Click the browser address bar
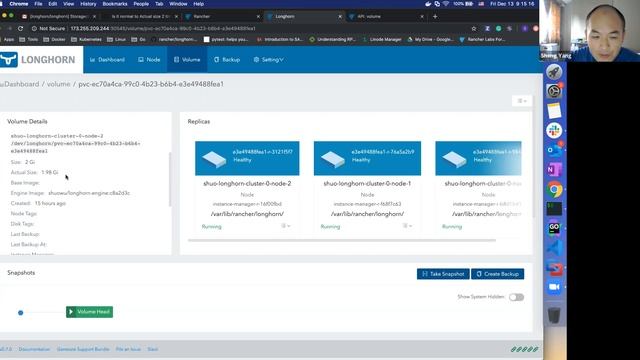The width and height of the screenshot is (640, 360). point(249,29)
